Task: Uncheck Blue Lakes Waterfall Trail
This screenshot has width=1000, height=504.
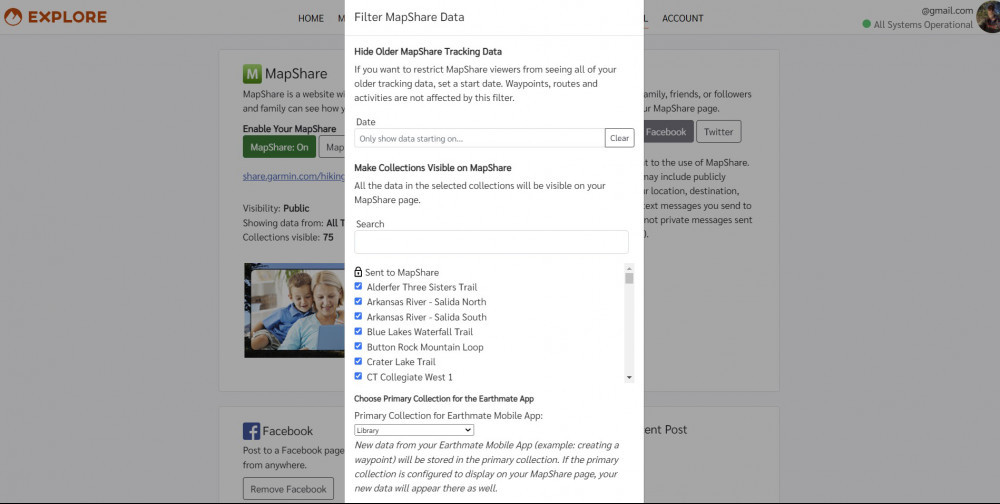Action: click(358, 331)
